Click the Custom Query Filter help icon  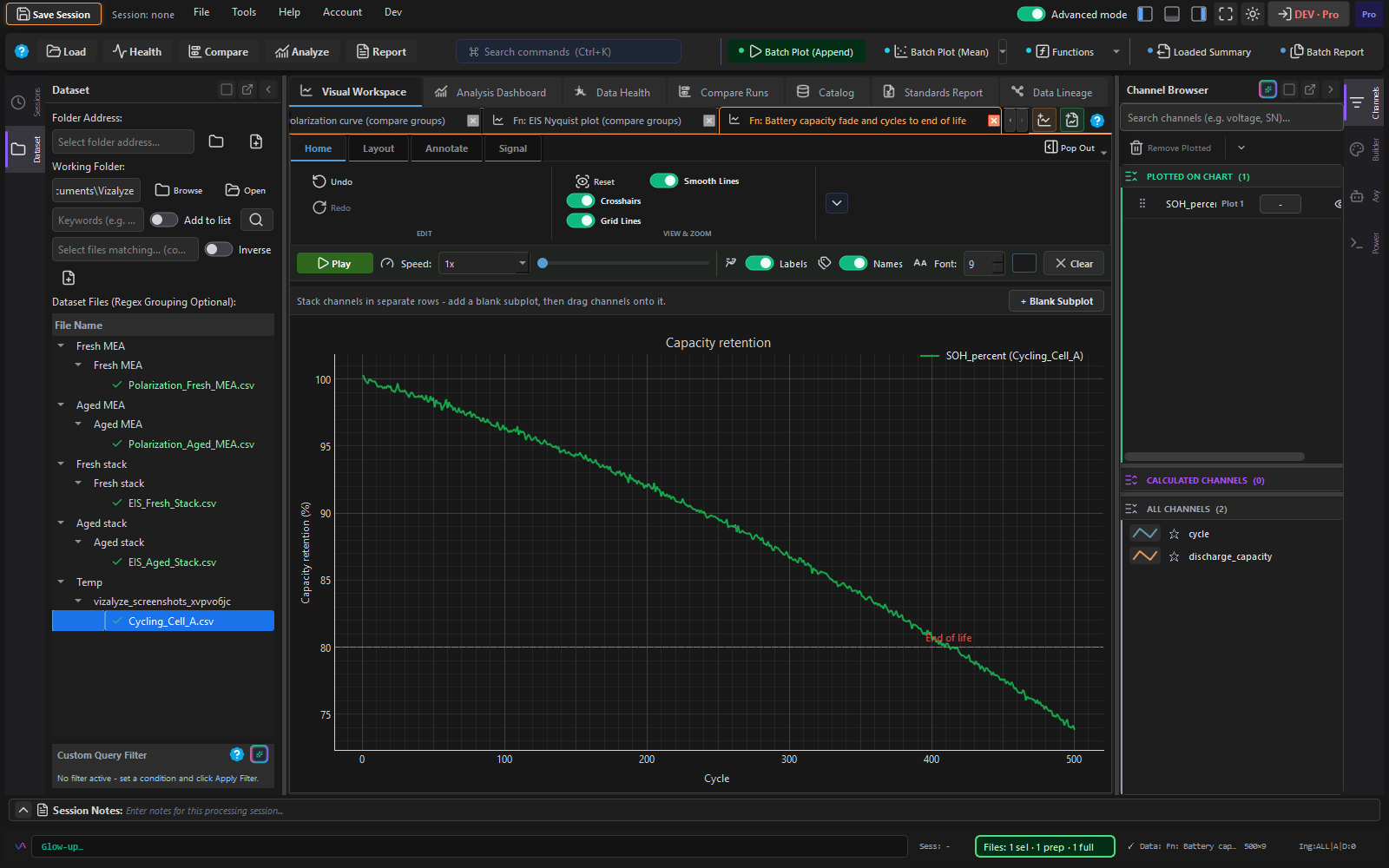click(236, 754)
